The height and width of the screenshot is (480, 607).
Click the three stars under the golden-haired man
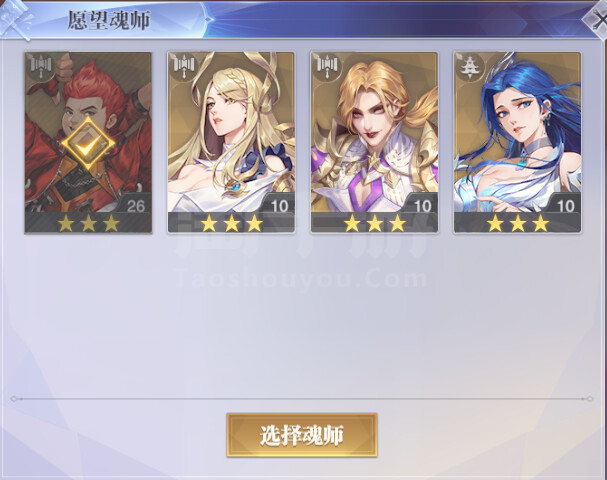pyautogui.click(x=374, y=223)
